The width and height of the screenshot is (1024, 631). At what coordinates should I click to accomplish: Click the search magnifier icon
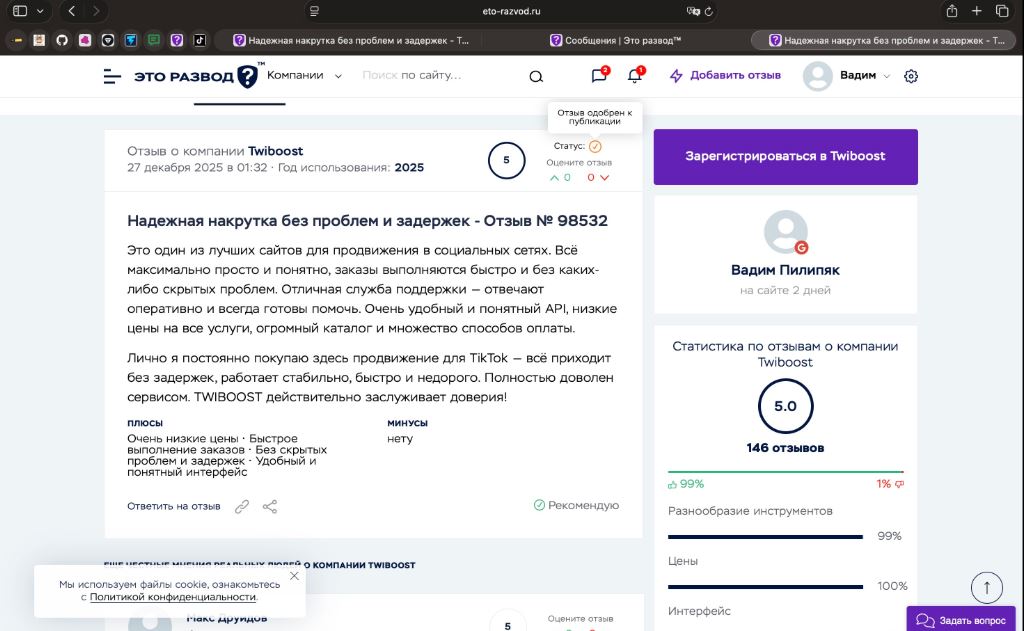click(x=536, y=76)
